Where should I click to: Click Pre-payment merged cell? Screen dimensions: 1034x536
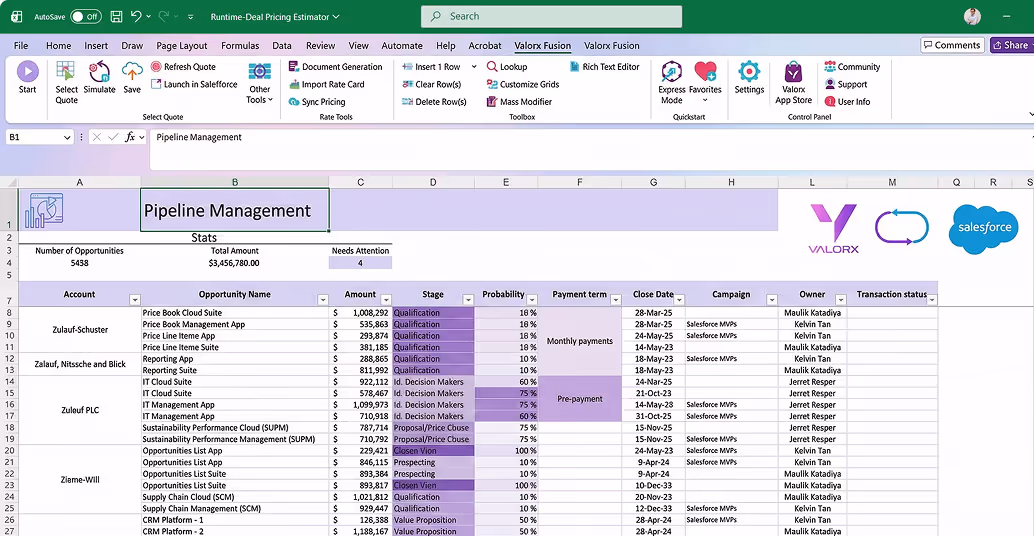click(580, 399)
